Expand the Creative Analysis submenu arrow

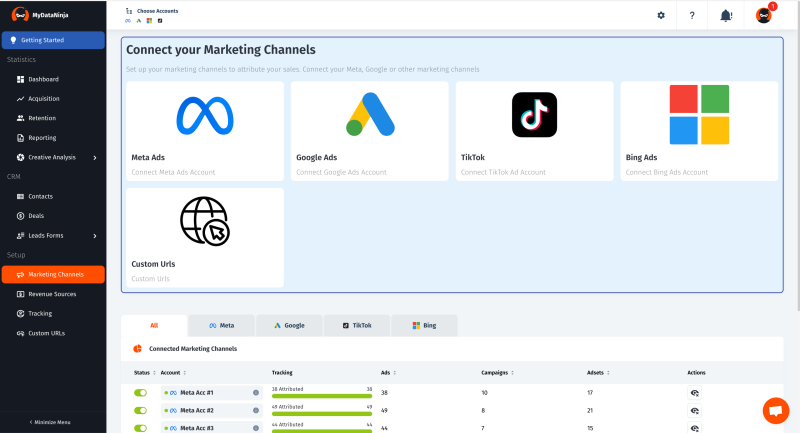[x=95, y=158]
